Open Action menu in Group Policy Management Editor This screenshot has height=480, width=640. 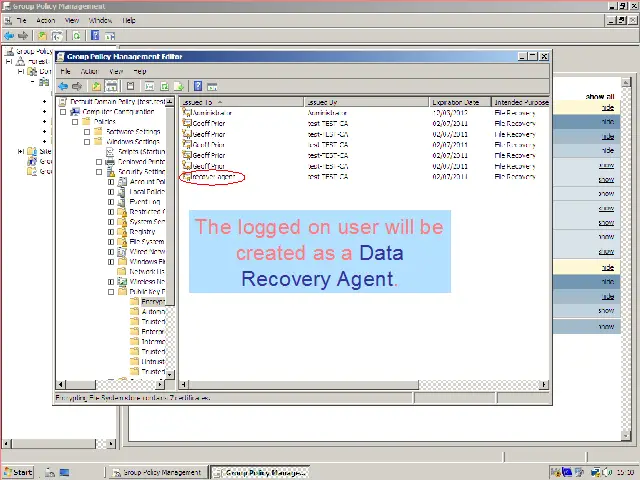click(x=89, y=71)
